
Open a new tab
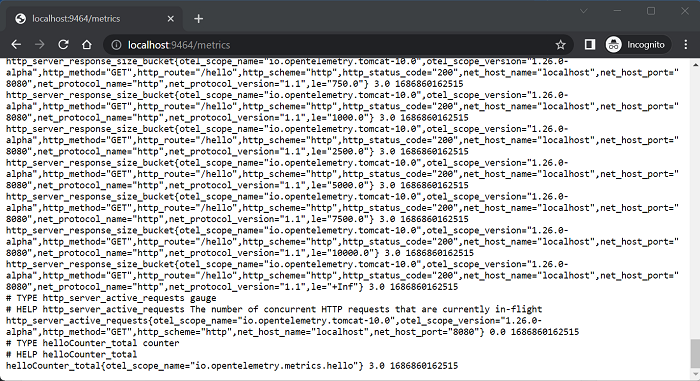pos(199,19)
